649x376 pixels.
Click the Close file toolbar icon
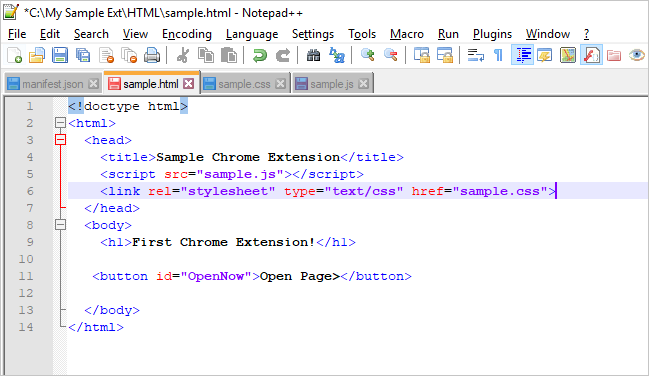[x=106, y=55]
